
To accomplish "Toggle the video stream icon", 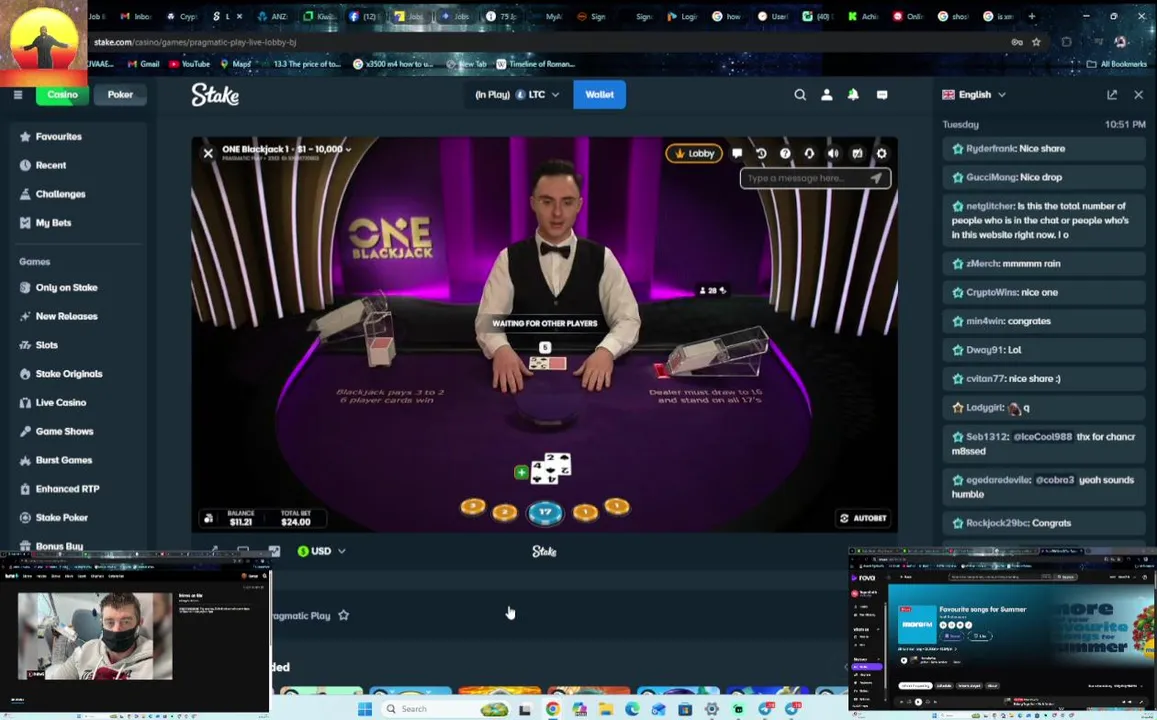I will [x=857, y=153].
